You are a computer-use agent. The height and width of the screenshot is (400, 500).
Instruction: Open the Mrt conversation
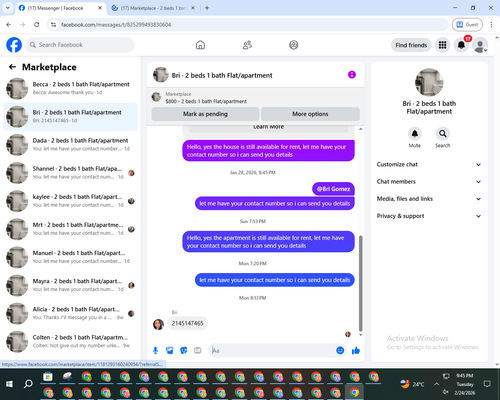click(x=70, y=229)
